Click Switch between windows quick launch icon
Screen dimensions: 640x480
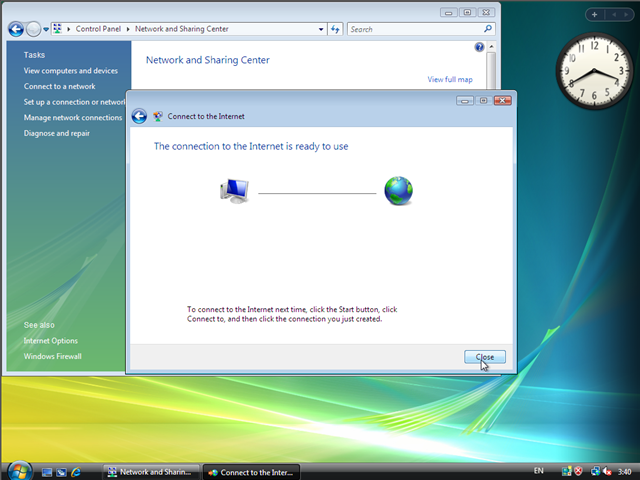tap(61, 472)
